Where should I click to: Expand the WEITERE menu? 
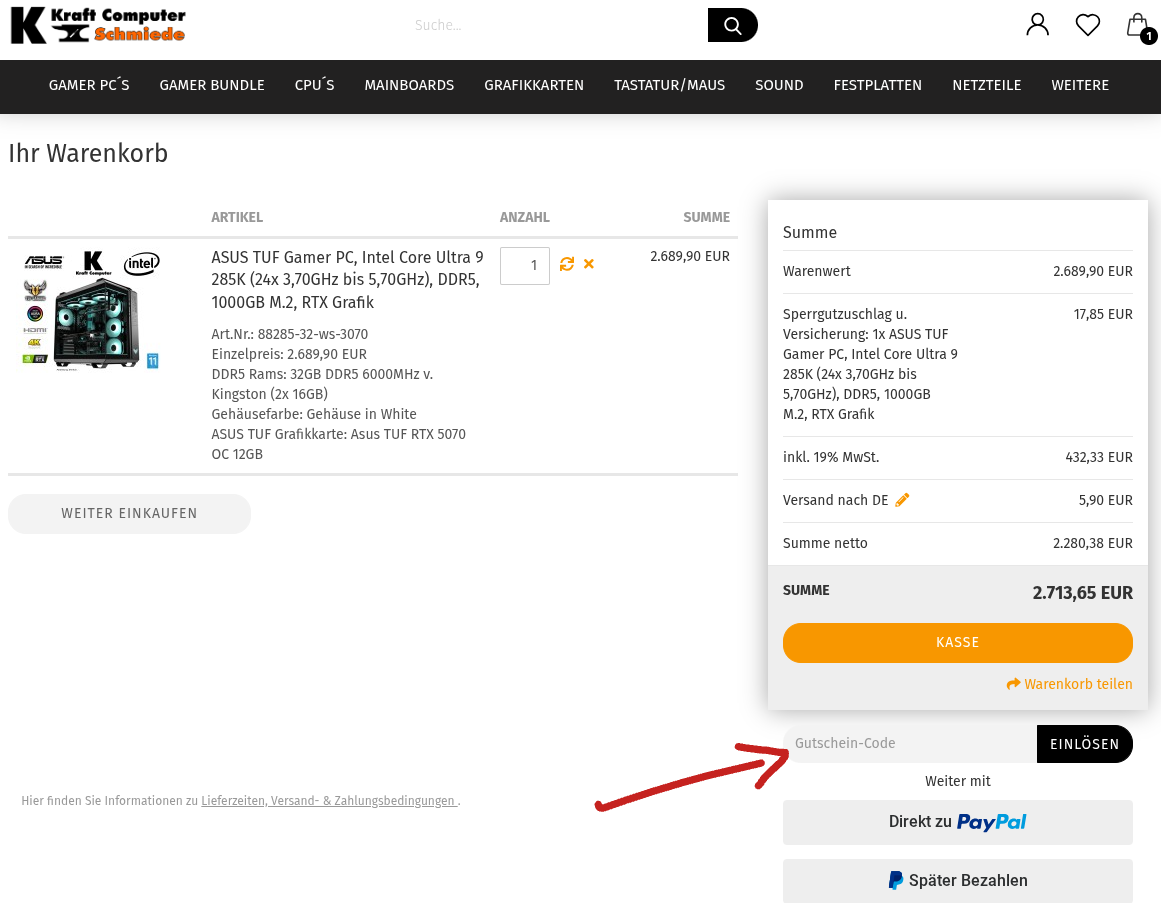click(x=1080, y=86)
